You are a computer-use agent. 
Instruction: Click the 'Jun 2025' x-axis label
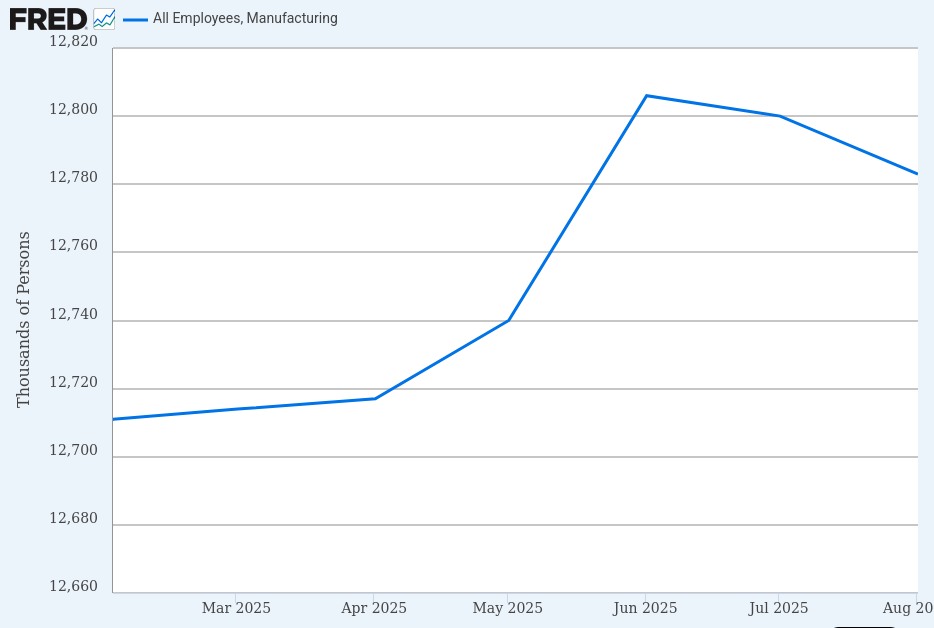[x=645, y=608]
